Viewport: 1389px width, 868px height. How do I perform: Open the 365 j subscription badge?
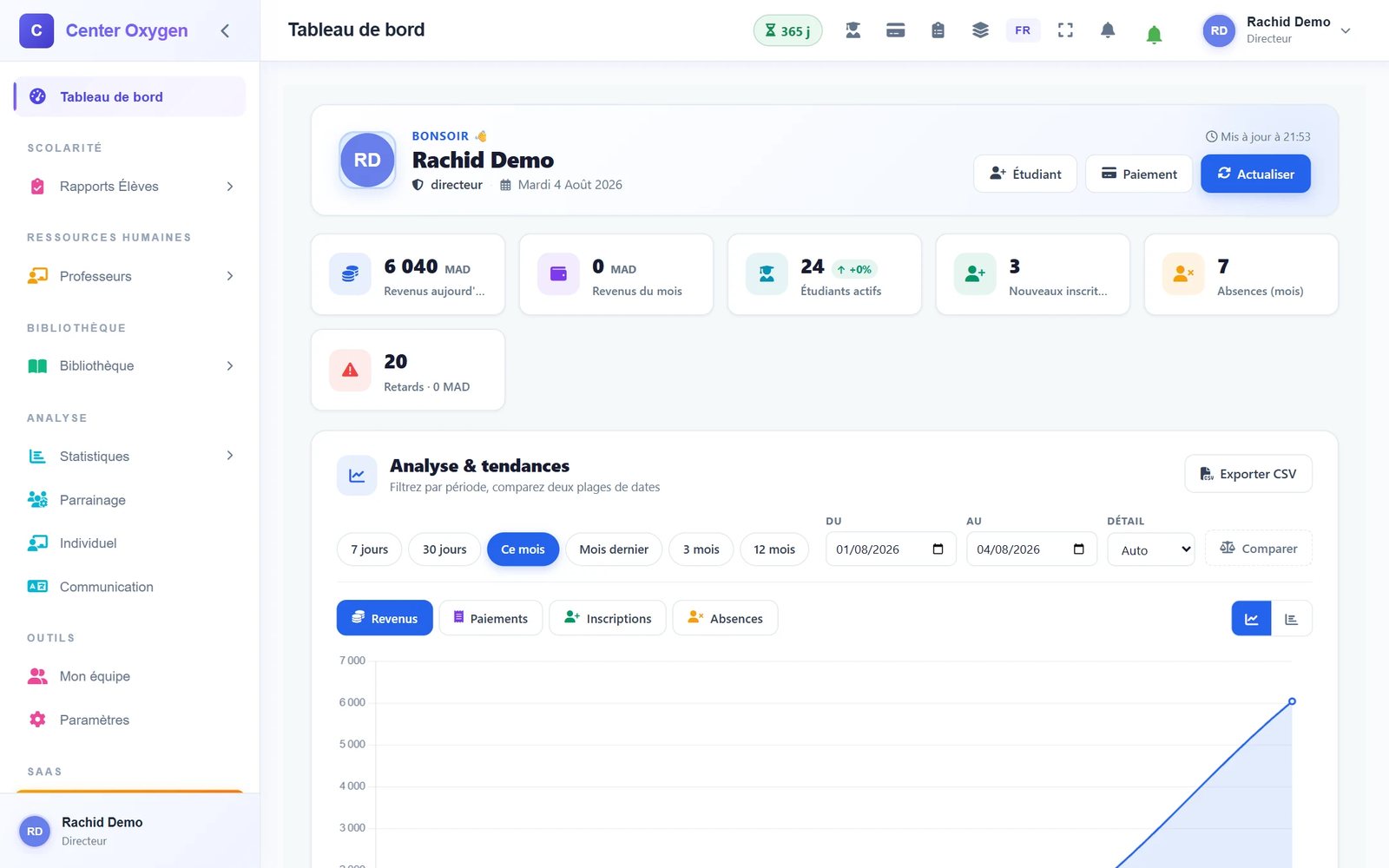click(x=787, y=30)
